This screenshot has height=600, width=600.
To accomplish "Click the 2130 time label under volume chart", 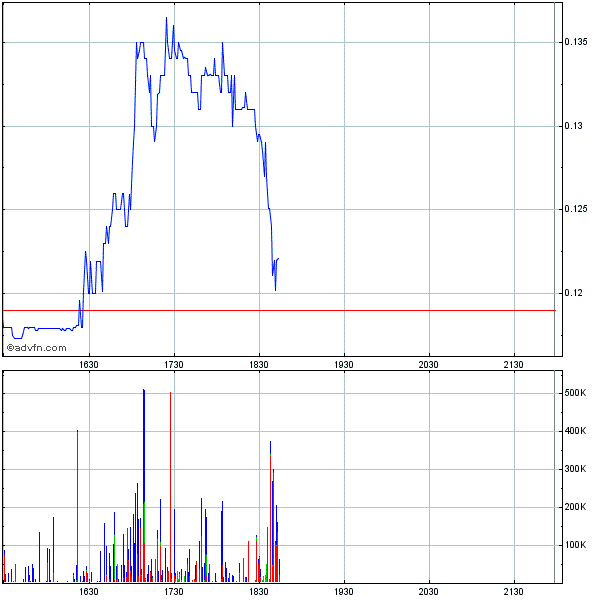I will tap(514, 592).
